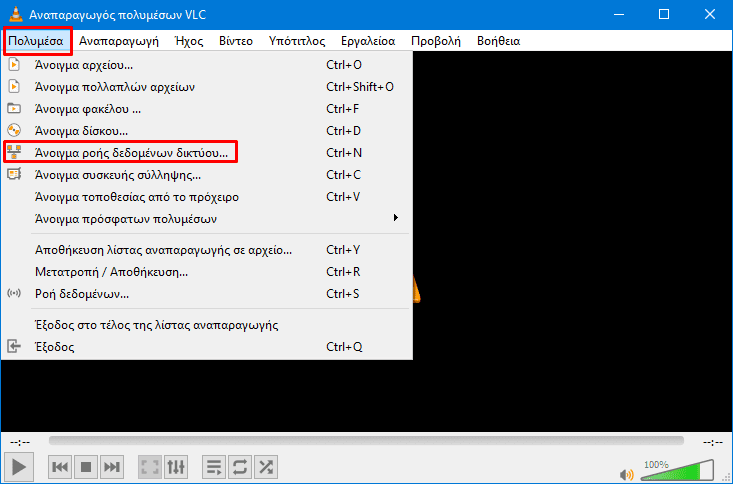Choose Άνοιγμα δίσκου... entry
The height and width of the screenshot is (484, 733).
[x=207, y=130]
